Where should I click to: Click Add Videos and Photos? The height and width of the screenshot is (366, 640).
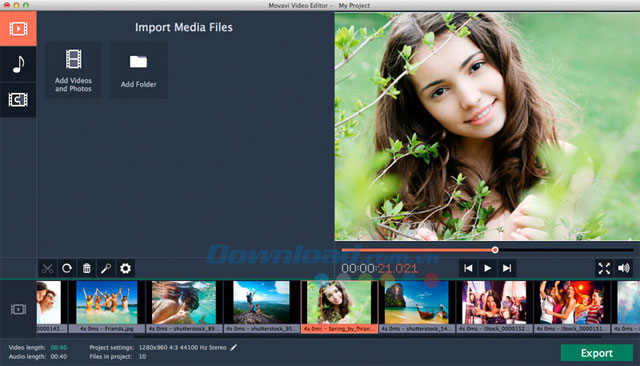coord(73,70)
